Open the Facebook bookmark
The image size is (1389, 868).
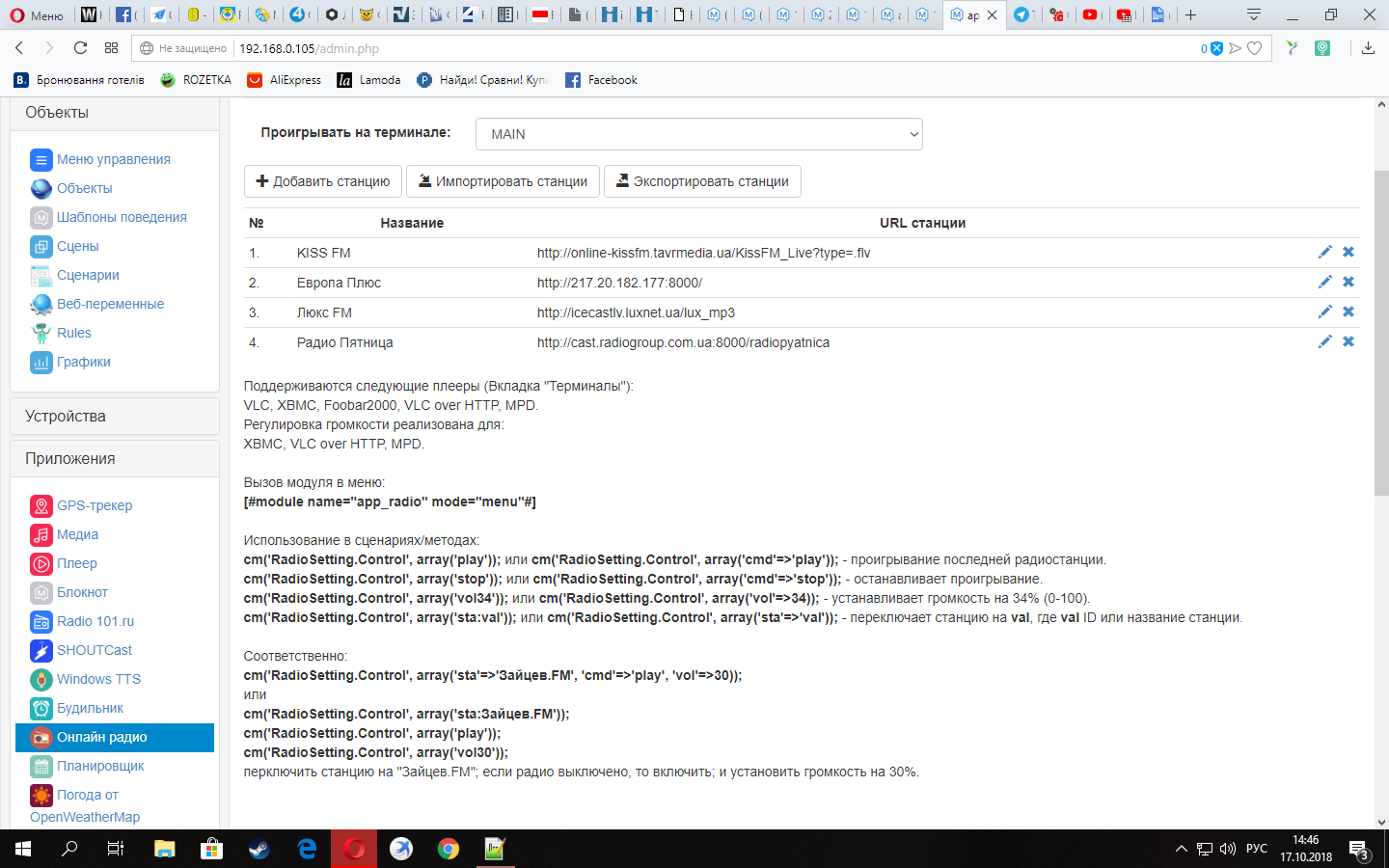pyautogui.click(x=602, y=80)
